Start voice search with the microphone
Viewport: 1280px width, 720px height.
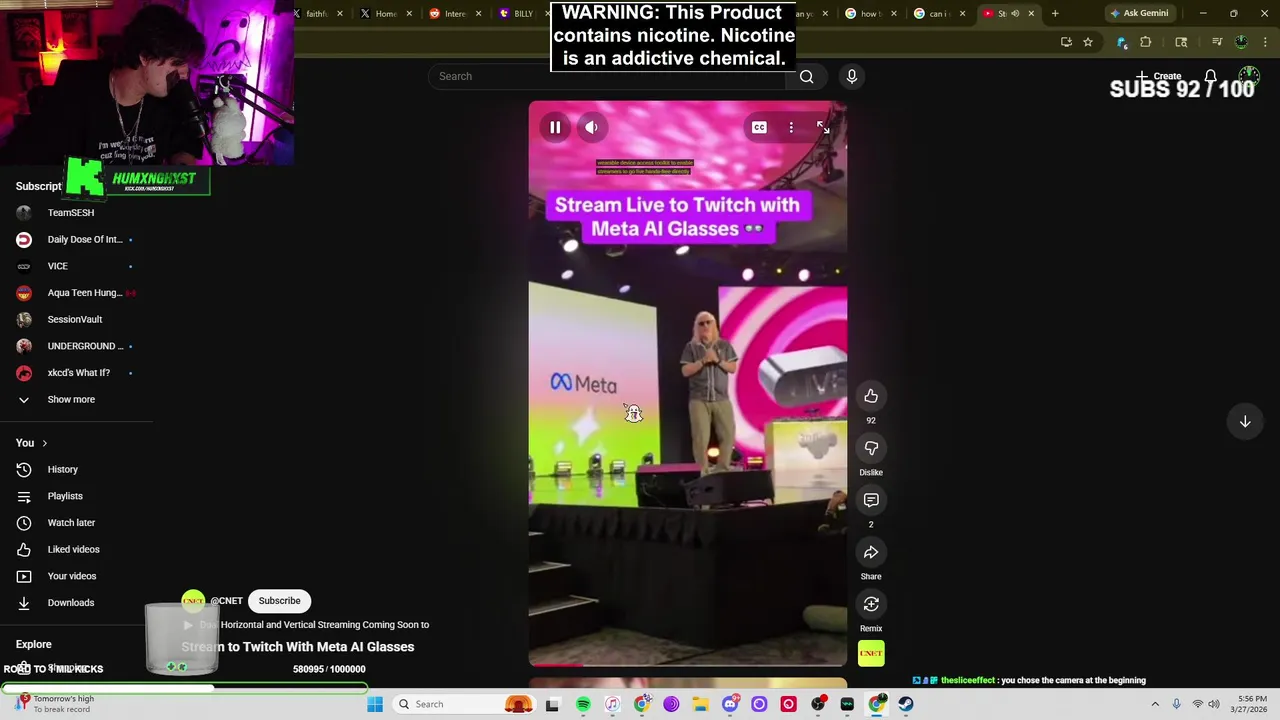pos(852,76)
